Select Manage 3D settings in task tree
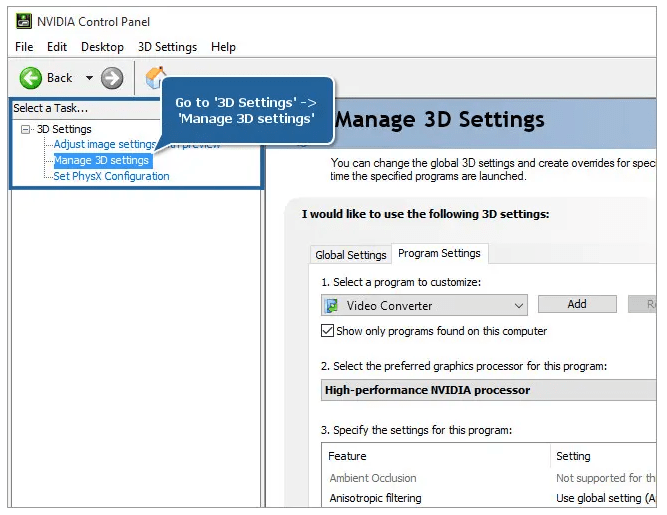The height and width of the screenshot is (515, 667). [101, 160]
